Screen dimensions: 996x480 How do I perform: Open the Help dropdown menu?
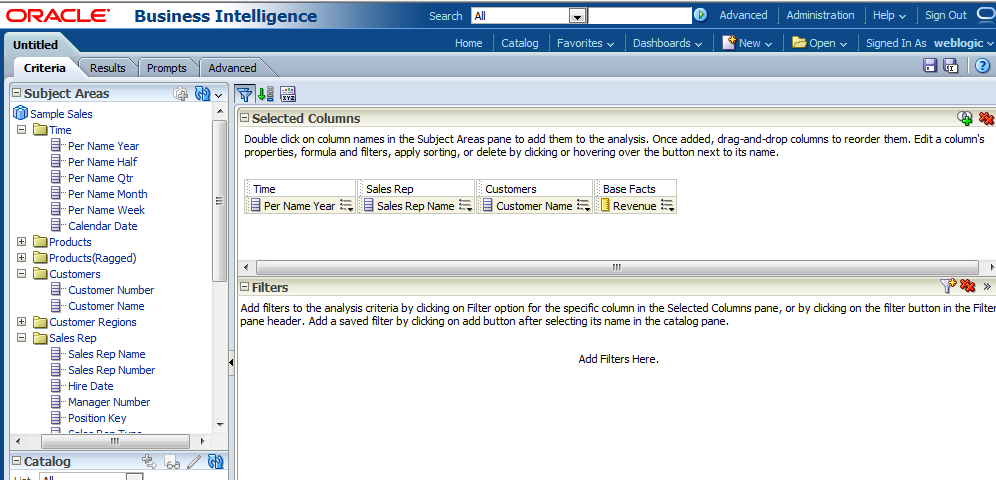pyautogui.click(x=889, y=15)
